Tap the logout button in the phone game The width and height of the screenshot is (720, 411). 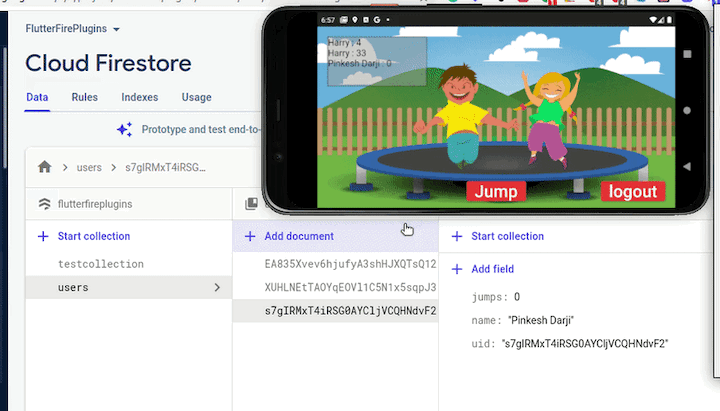coord(633,191)
